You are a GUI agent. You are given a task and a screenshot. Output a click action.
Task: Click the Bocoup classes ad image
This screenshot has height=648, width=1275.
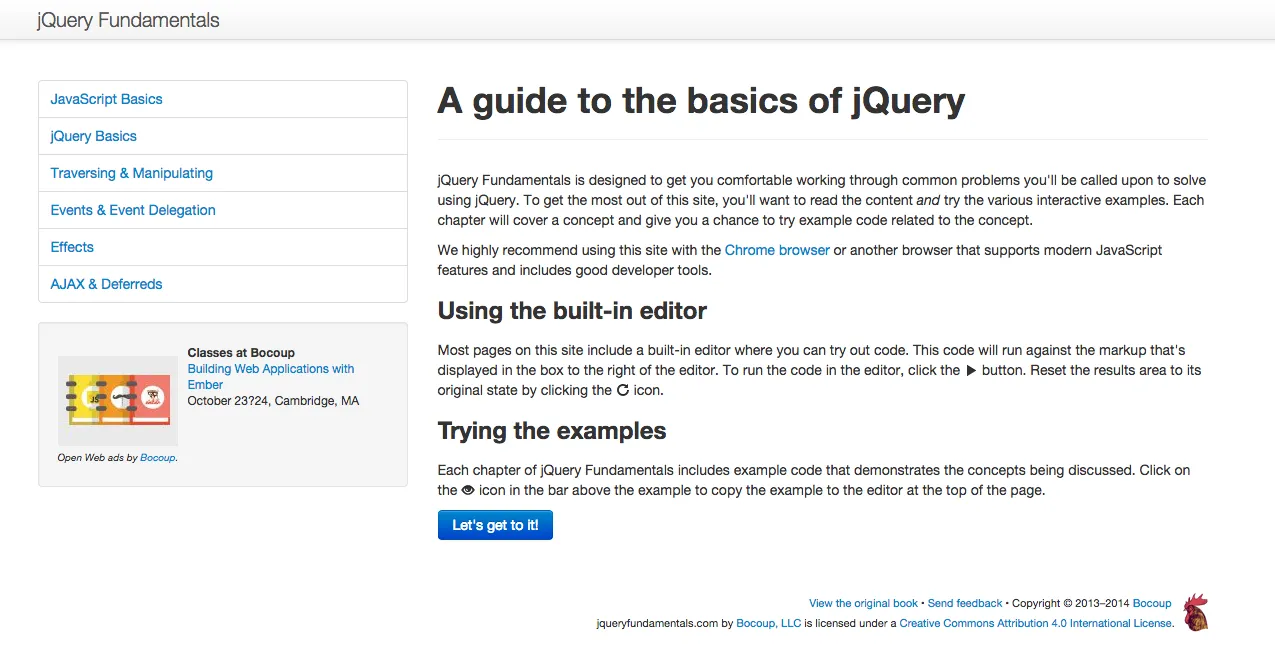click(x=118, y=400)
